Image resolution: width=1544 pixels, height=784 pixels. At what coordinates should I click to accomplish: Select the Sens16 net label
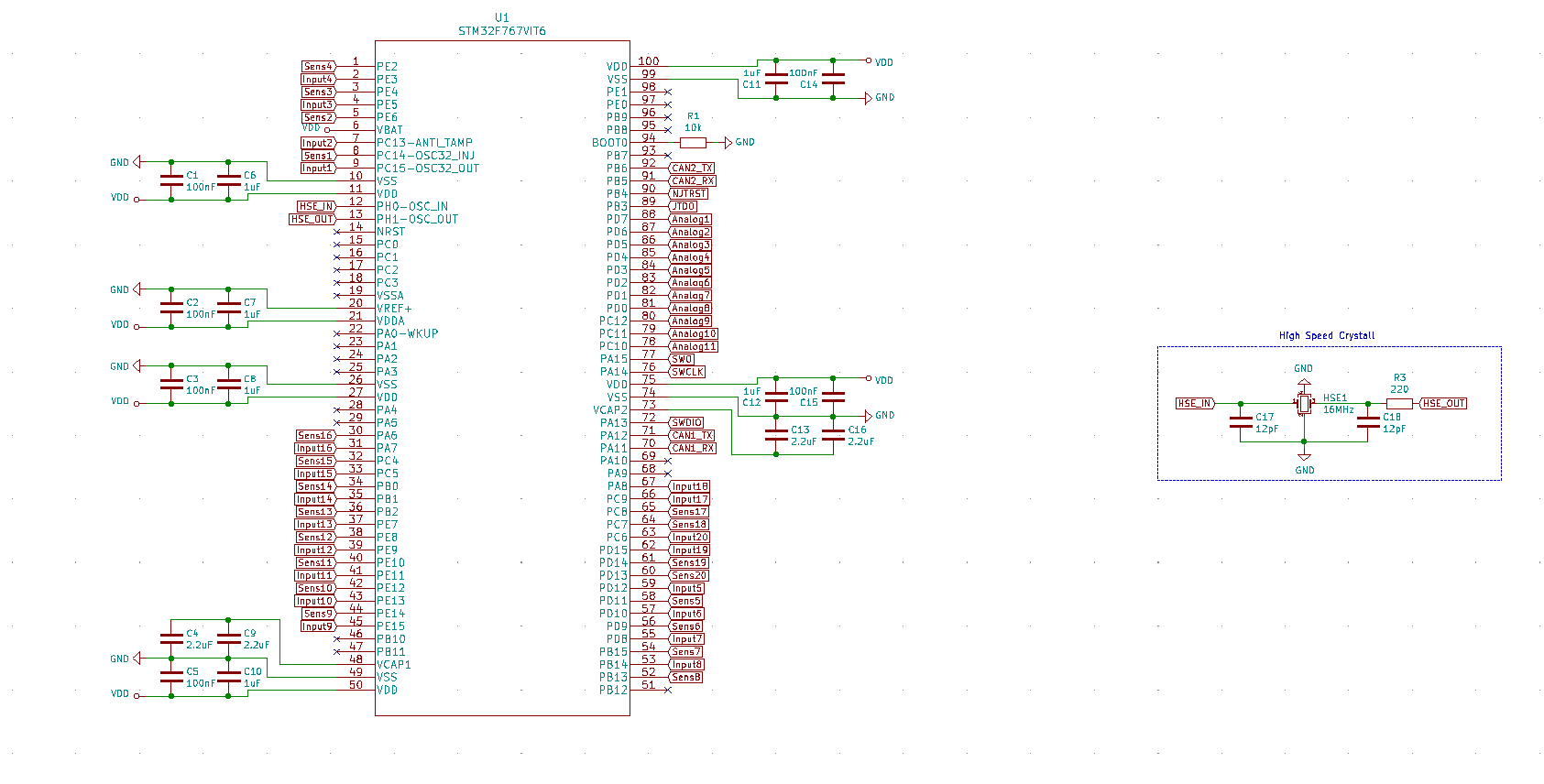point(315,436)
